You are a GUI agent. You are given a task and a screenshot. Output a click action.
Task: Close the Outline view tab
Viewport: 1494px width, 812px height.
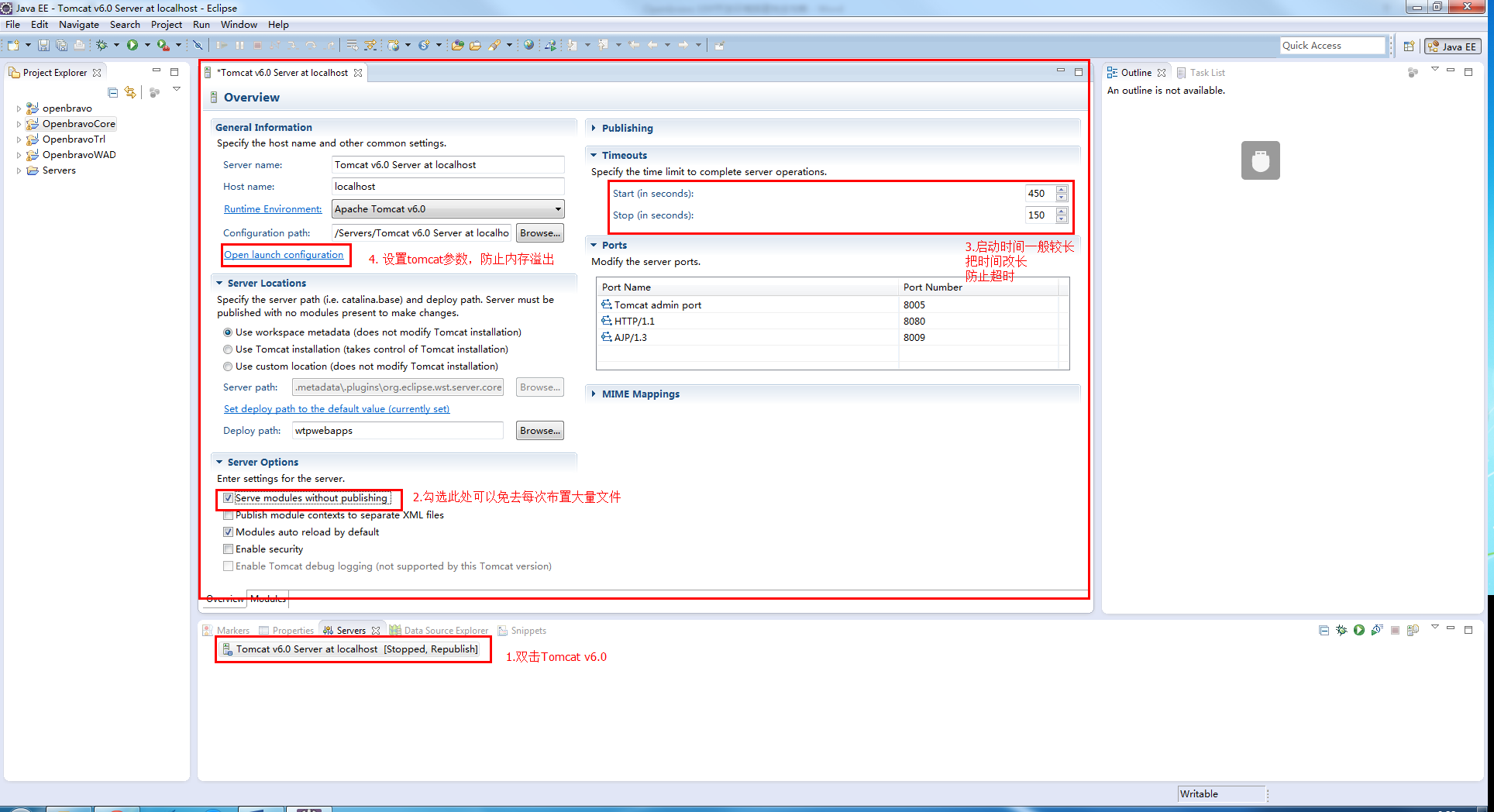(1162, 73)
